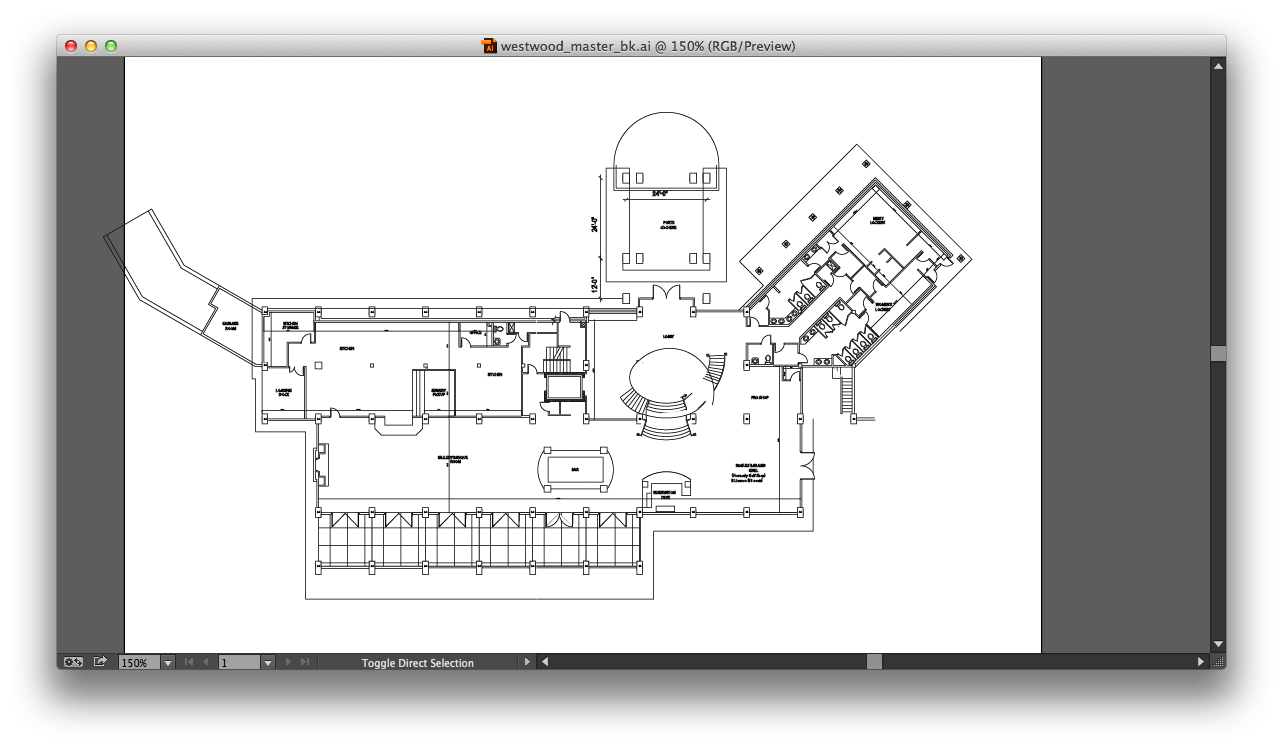Click the horizontal scrollbar thumb
The height and width of the screenshot is (748, 1283).
click(x=874, y=662)
